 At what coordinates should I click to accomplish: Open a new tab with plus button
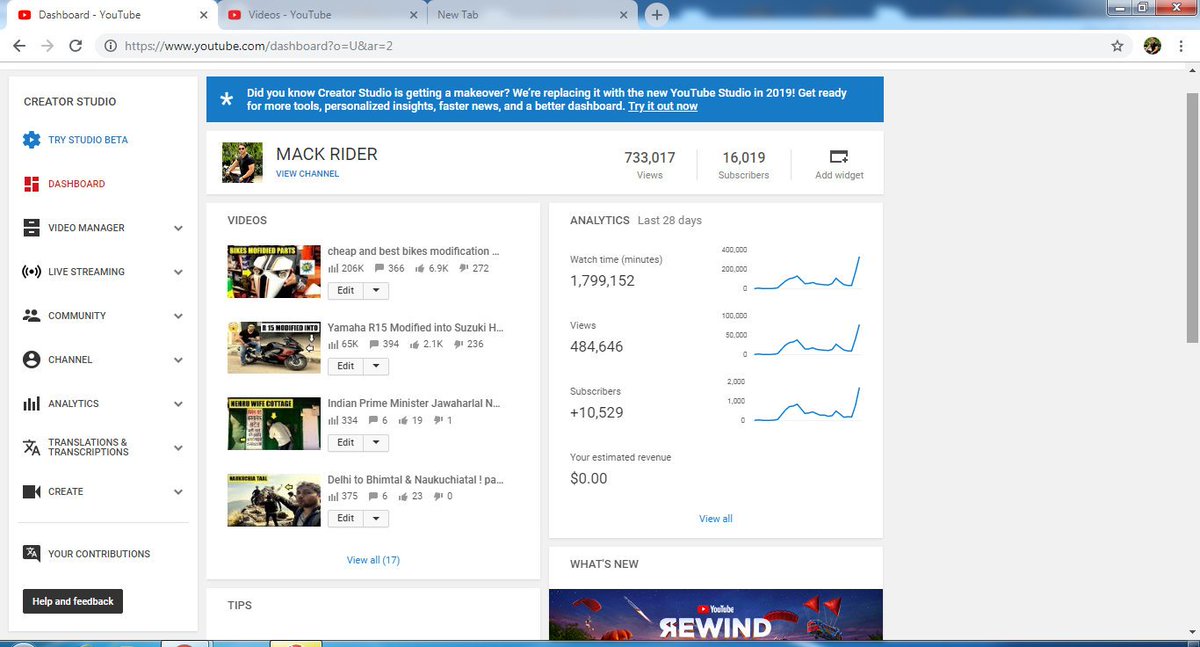pyautogui.click(x=657, y=15)
